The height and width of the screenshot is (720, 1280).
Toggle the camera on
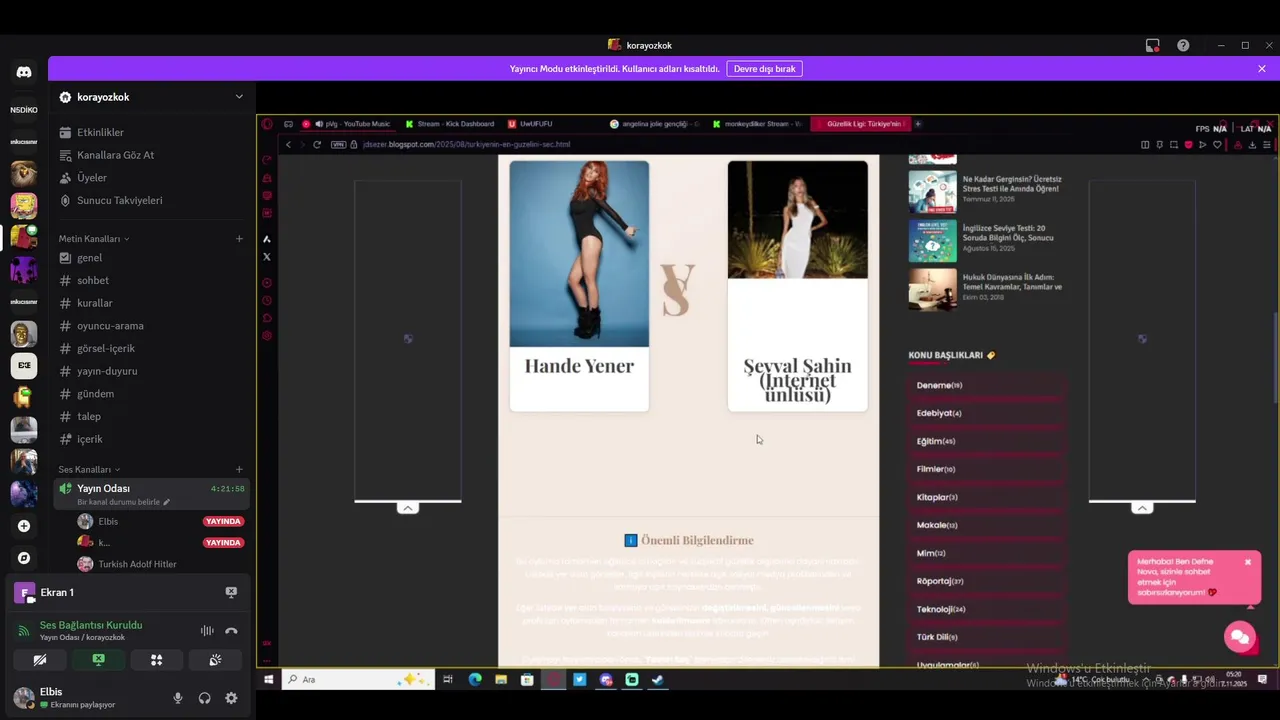(x=39, y=660)
